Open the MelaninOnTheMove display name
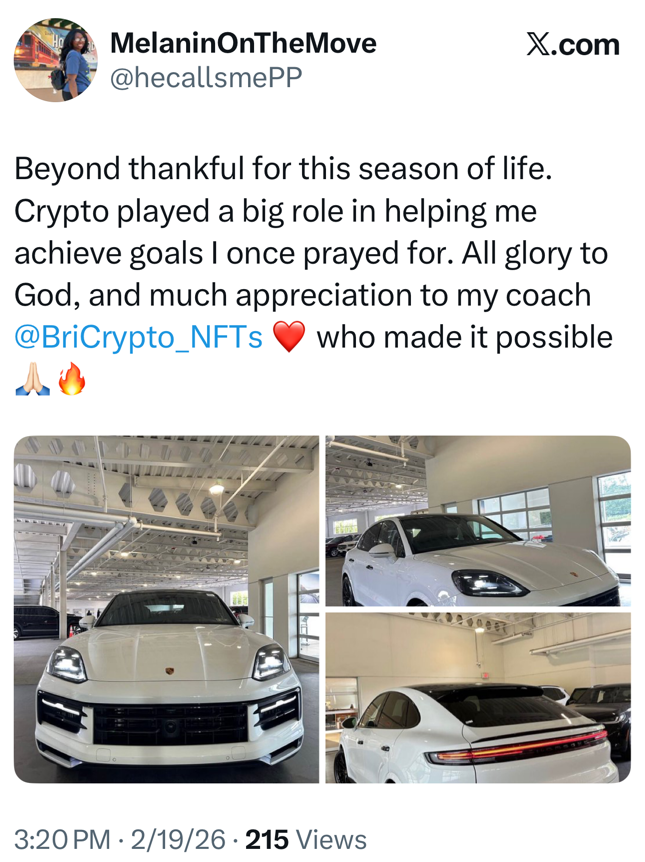645x862 pixels. [x=242, y=43]
